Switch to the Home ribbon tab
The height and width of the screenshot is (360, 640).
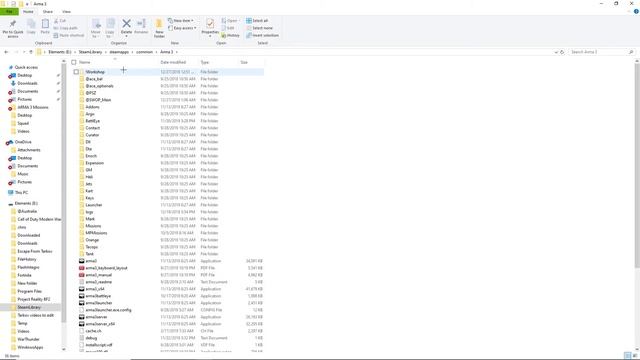click(x=28, y=11)
